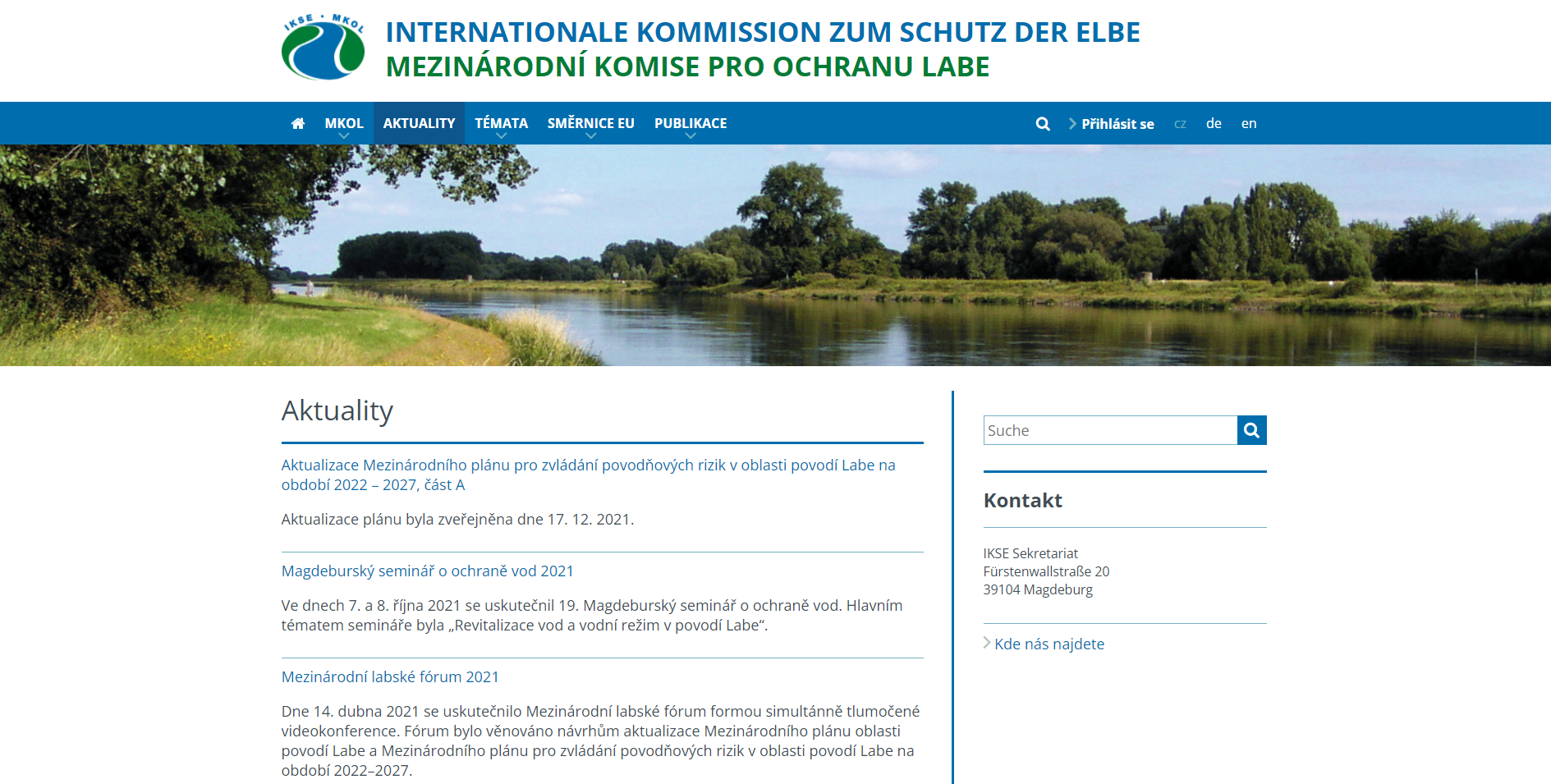Click Přihlásit se login link
The width and height of the screenshot is (1551, 784).
click(x=1117, y=124)
